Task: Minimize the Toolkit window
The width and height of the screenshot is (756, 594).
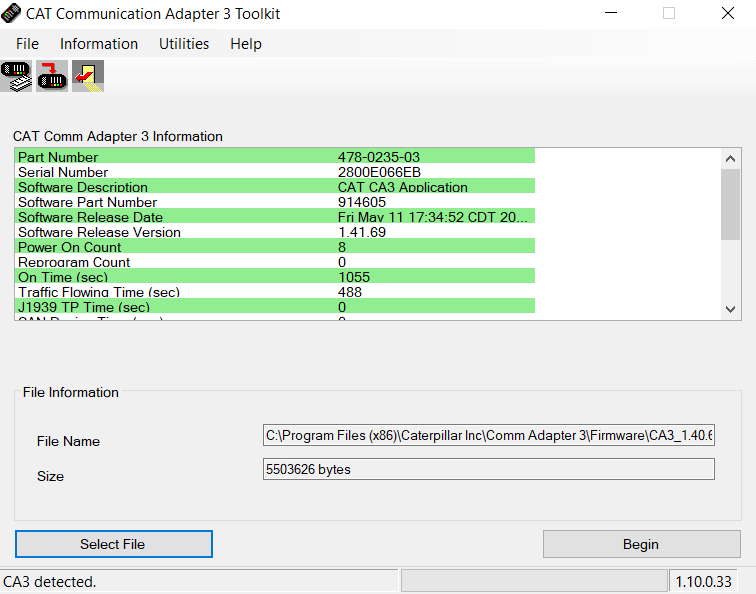Action: 611,13
